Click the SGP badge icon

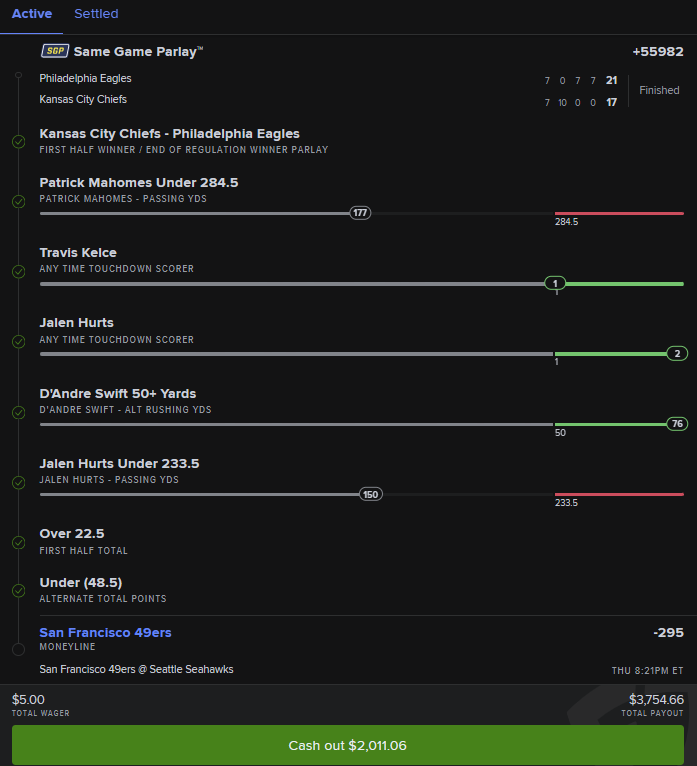(x=55, y=51)
